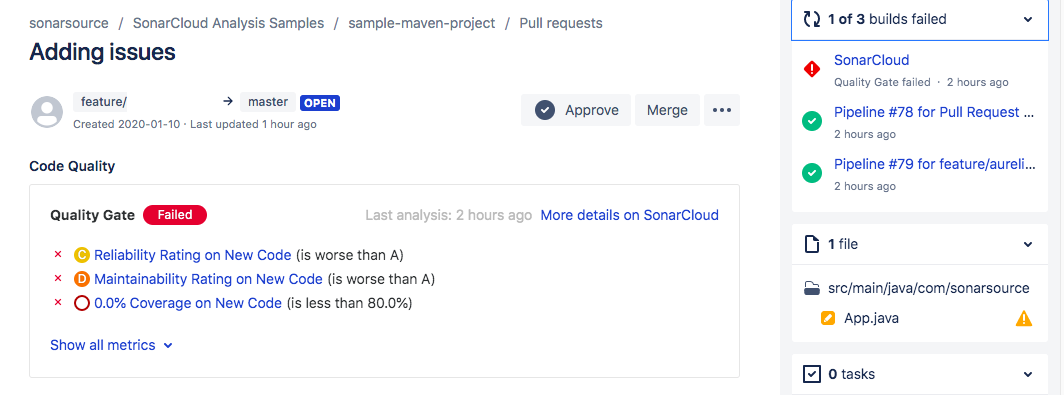
Task: Open Reliability Rating on New Code link
Action: coord(193,255)
